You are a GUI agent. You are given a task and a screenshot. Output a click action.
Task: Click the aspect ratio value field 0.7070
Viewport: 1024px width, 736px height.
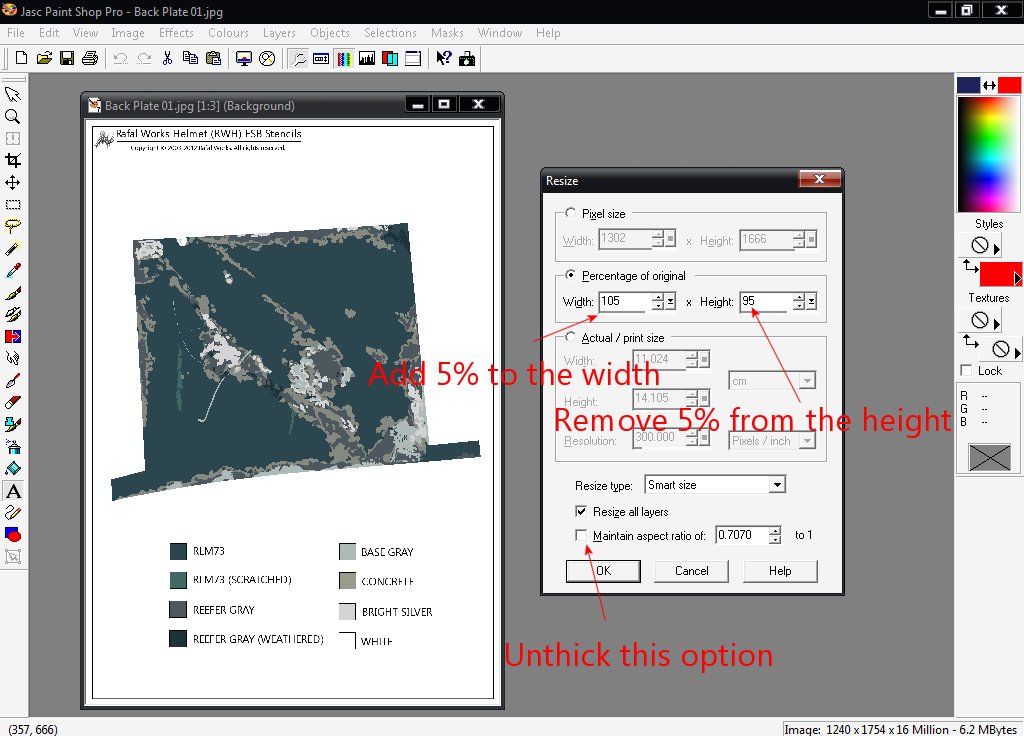pos(741,535)
